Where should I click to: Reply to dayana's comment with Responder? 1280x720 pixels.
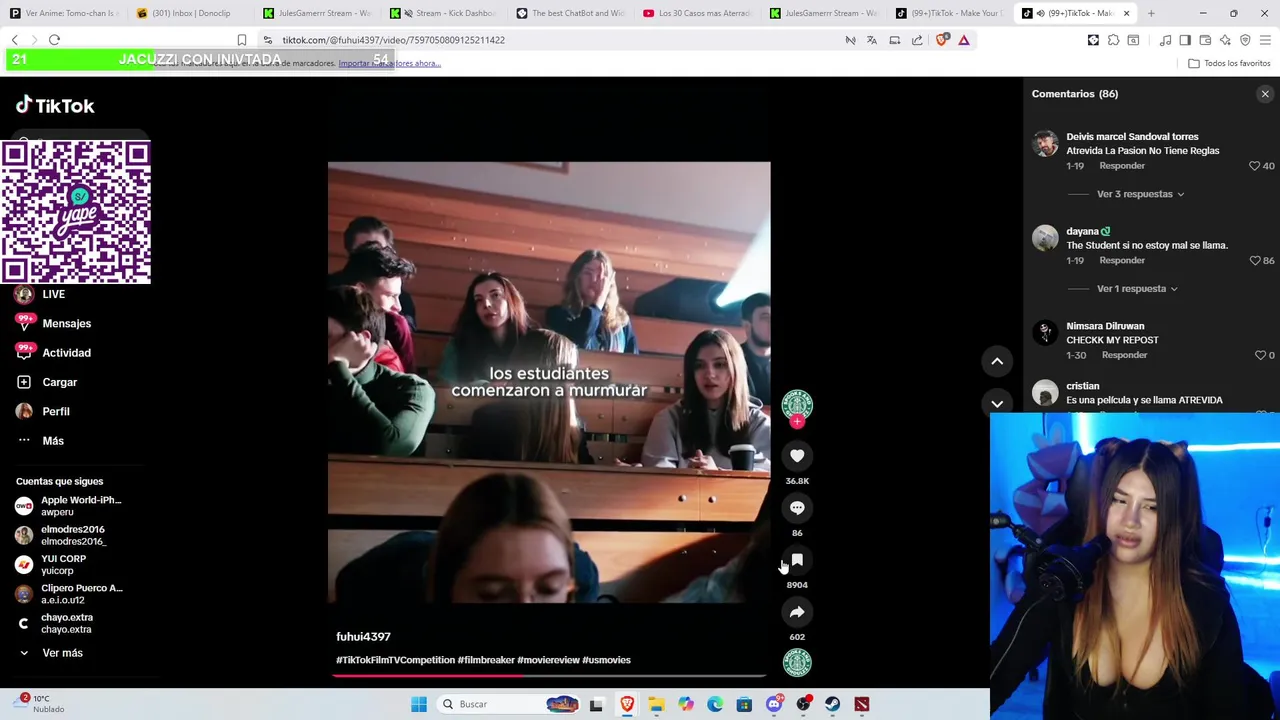tap(1122, 261)
